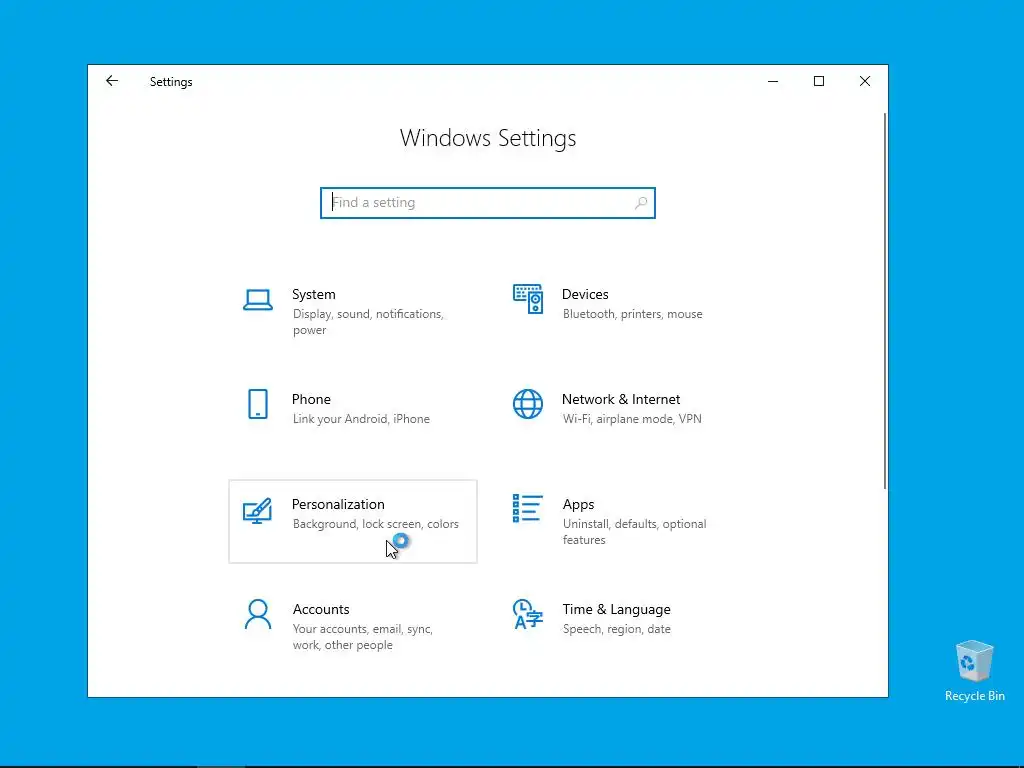The width and height of the screenshot is (1024, 768).
Task: Click the Windows Settings heading
Action: 488,138
